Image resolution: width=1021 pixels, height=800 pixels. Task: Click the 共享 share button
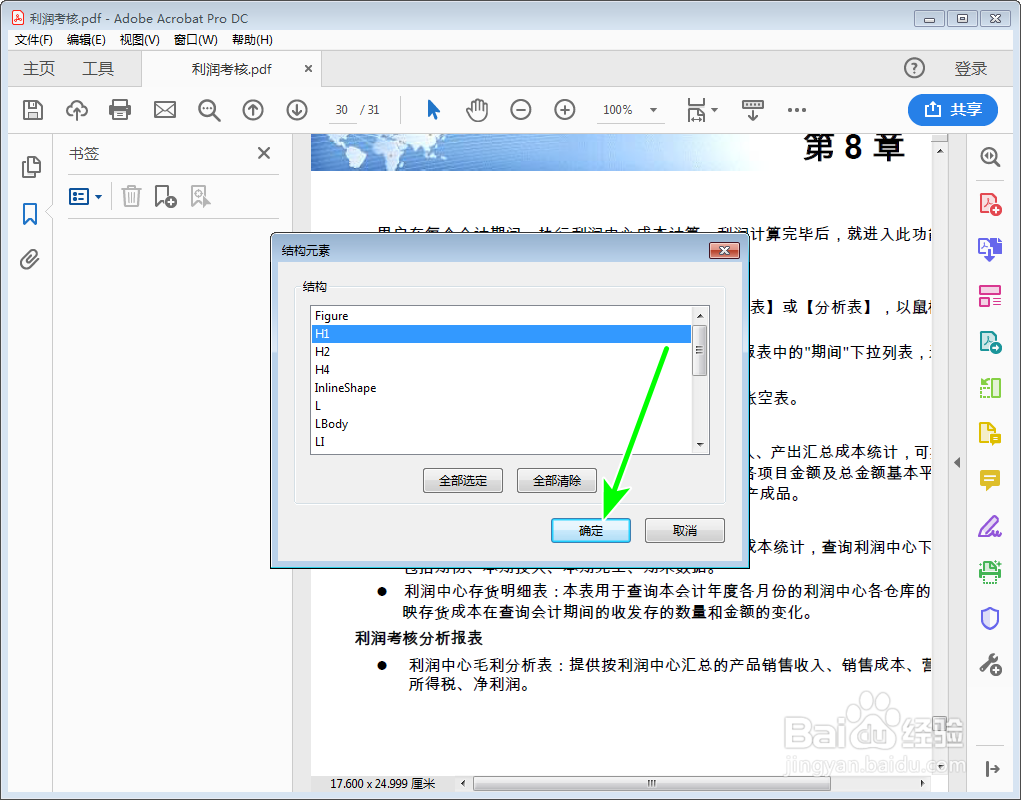click(953, 109)
